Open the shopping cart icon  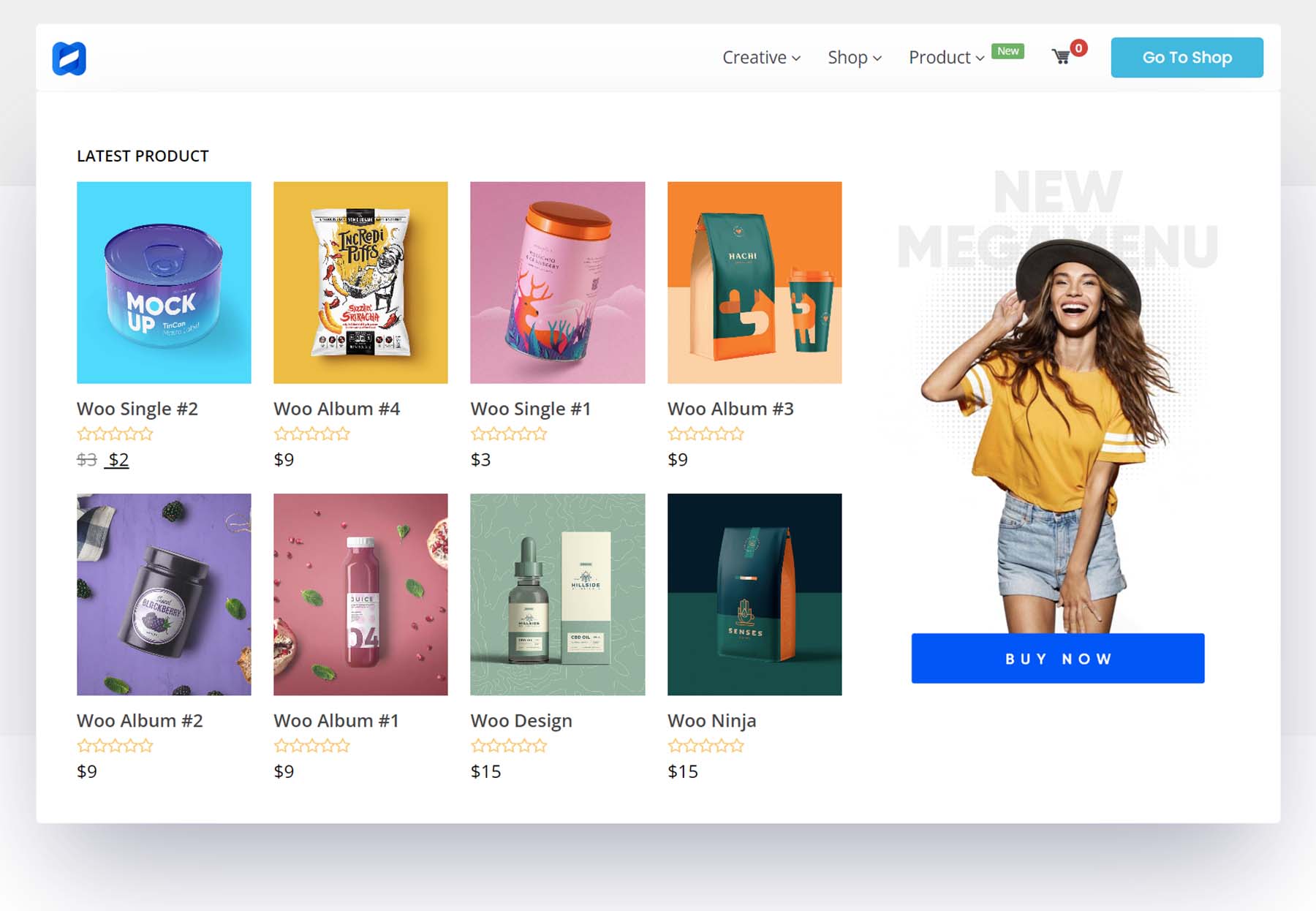[1059, 57]
